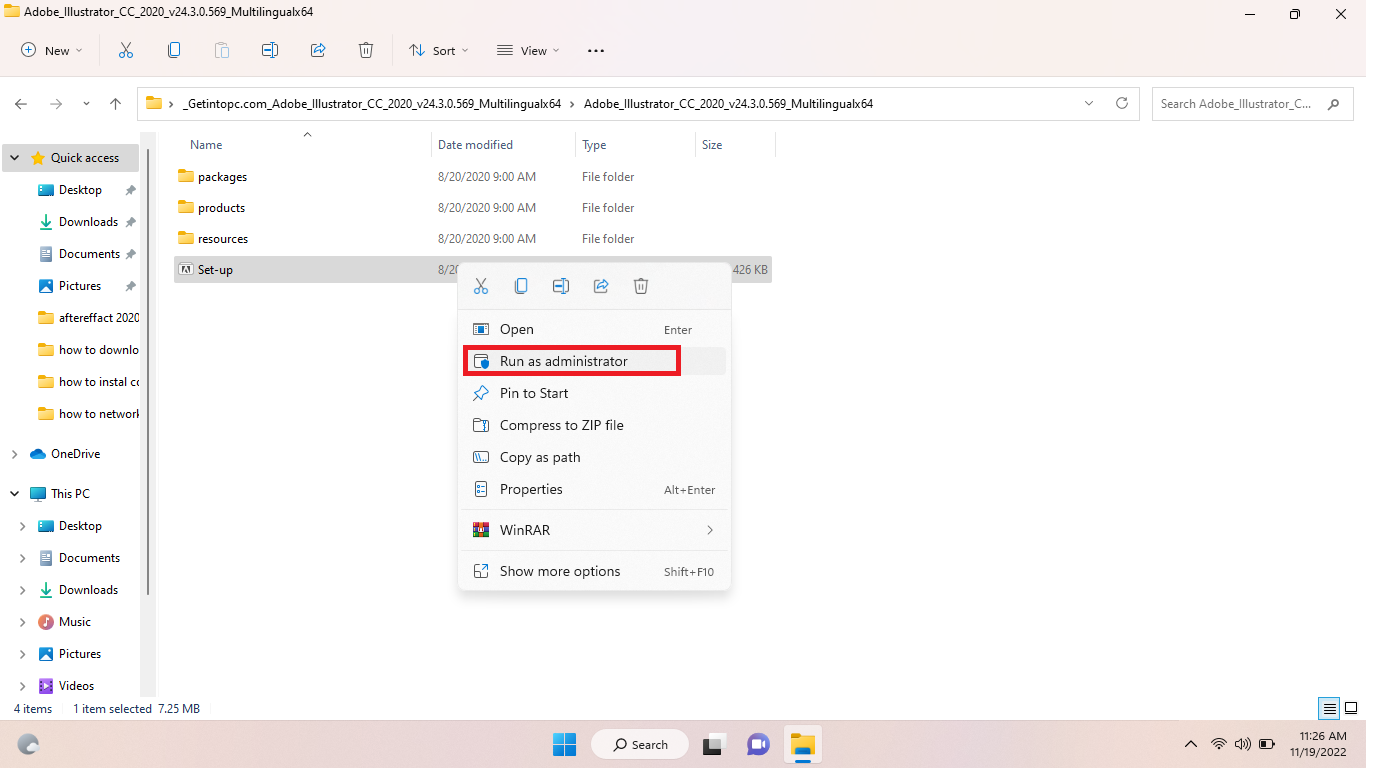
Task: Collapse the This PC tree node
Action: [x=14, y=494]
